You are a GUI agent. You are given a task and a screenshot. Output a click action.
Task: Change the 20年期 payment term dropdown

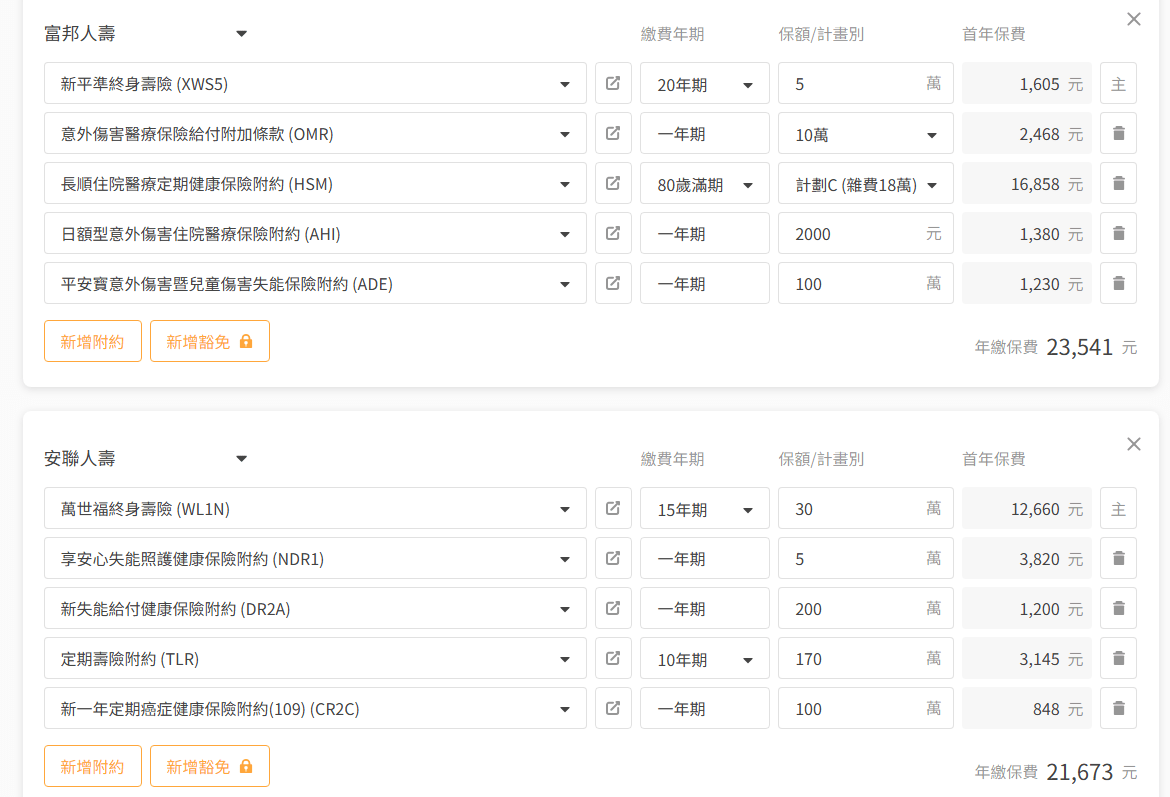point(704,84)
